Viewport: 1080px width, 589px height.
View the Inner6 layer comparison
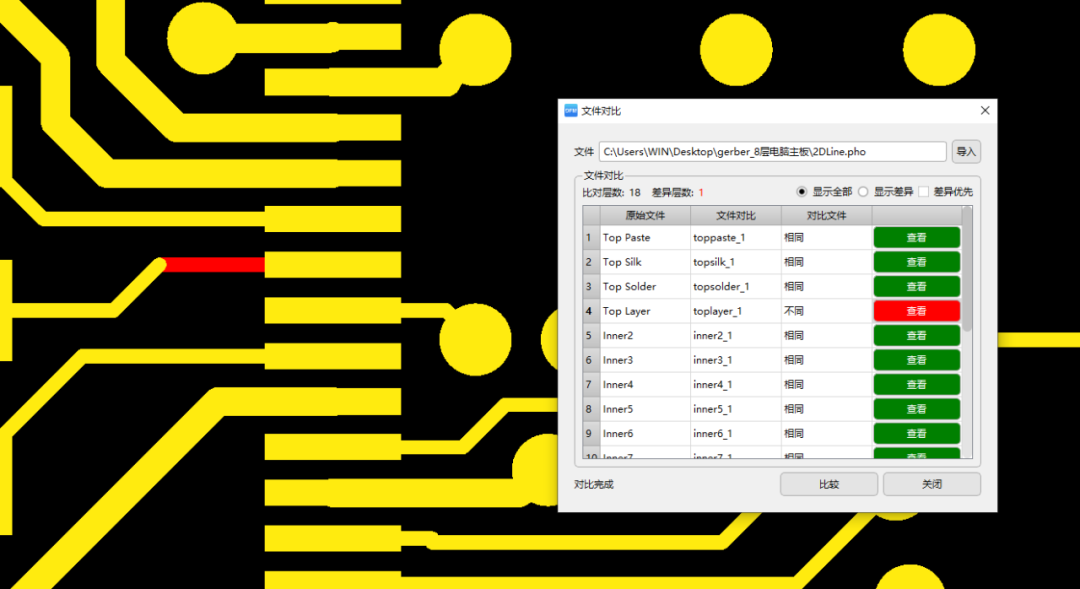click(917, 433)
